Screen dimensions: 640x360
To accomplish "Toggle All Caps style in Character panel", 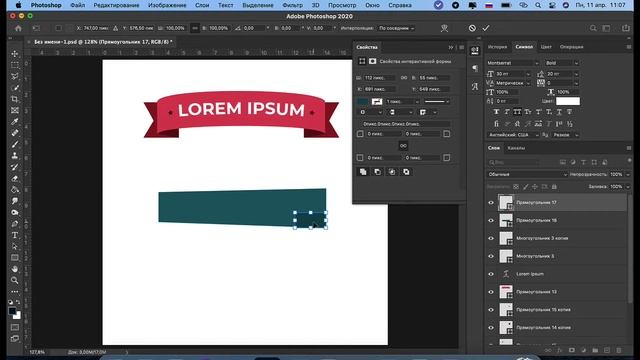I will tap(517, 112).
